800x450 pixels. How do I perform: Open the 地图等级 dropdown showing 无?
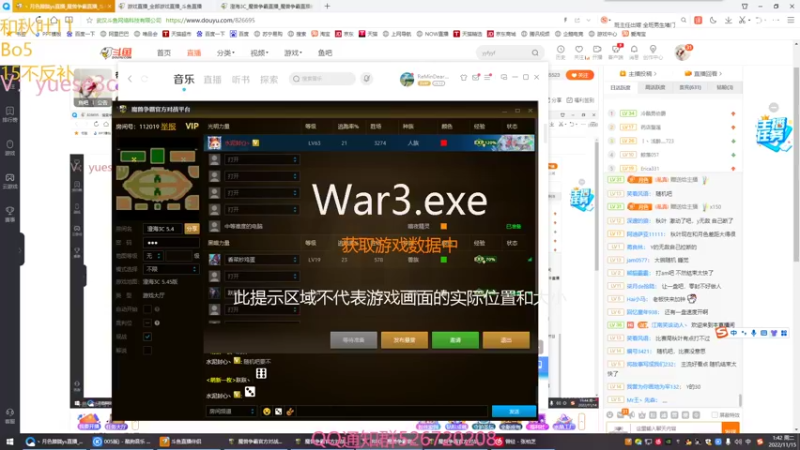tap(153, 256)
